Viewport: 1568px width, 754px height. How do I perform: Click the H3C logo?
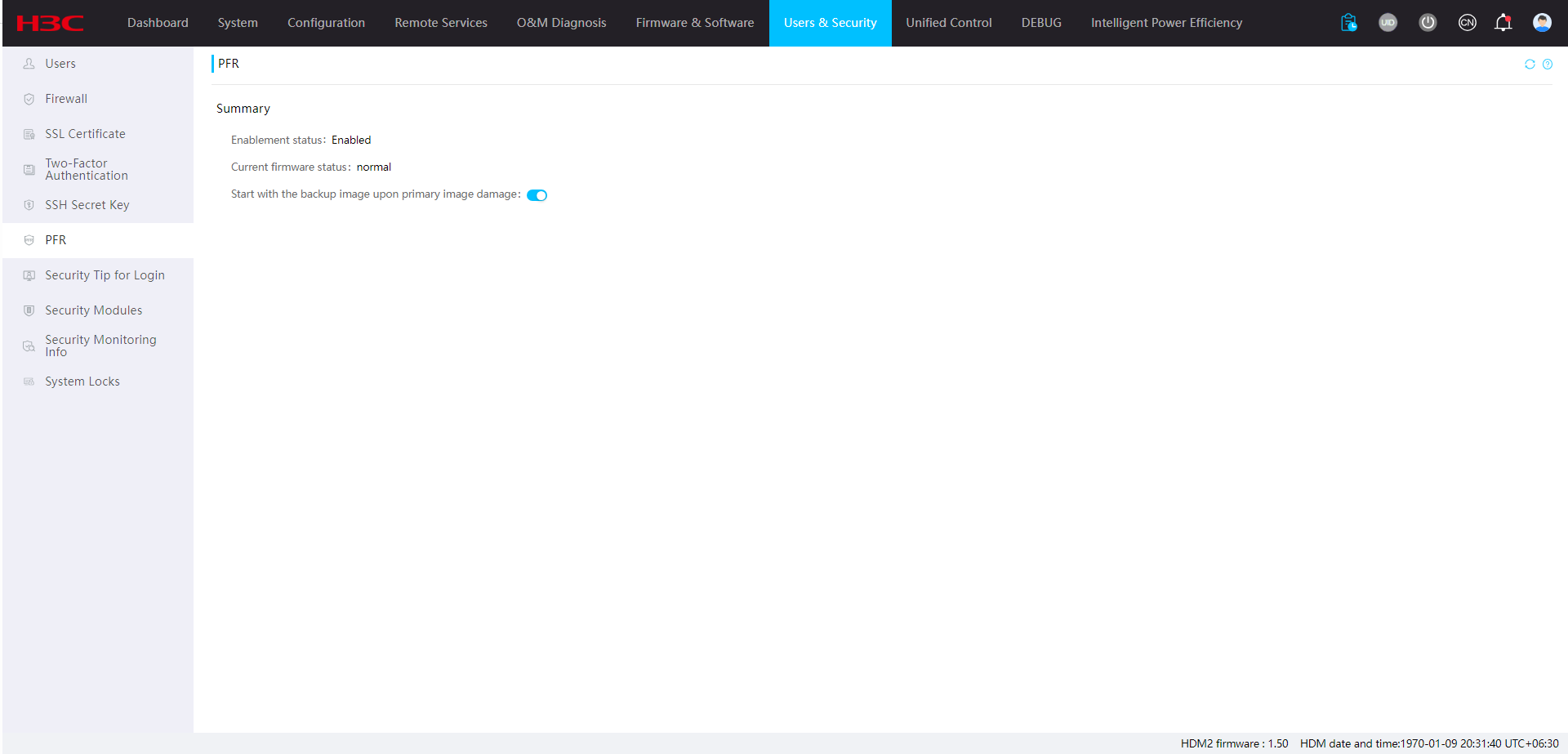50,23
